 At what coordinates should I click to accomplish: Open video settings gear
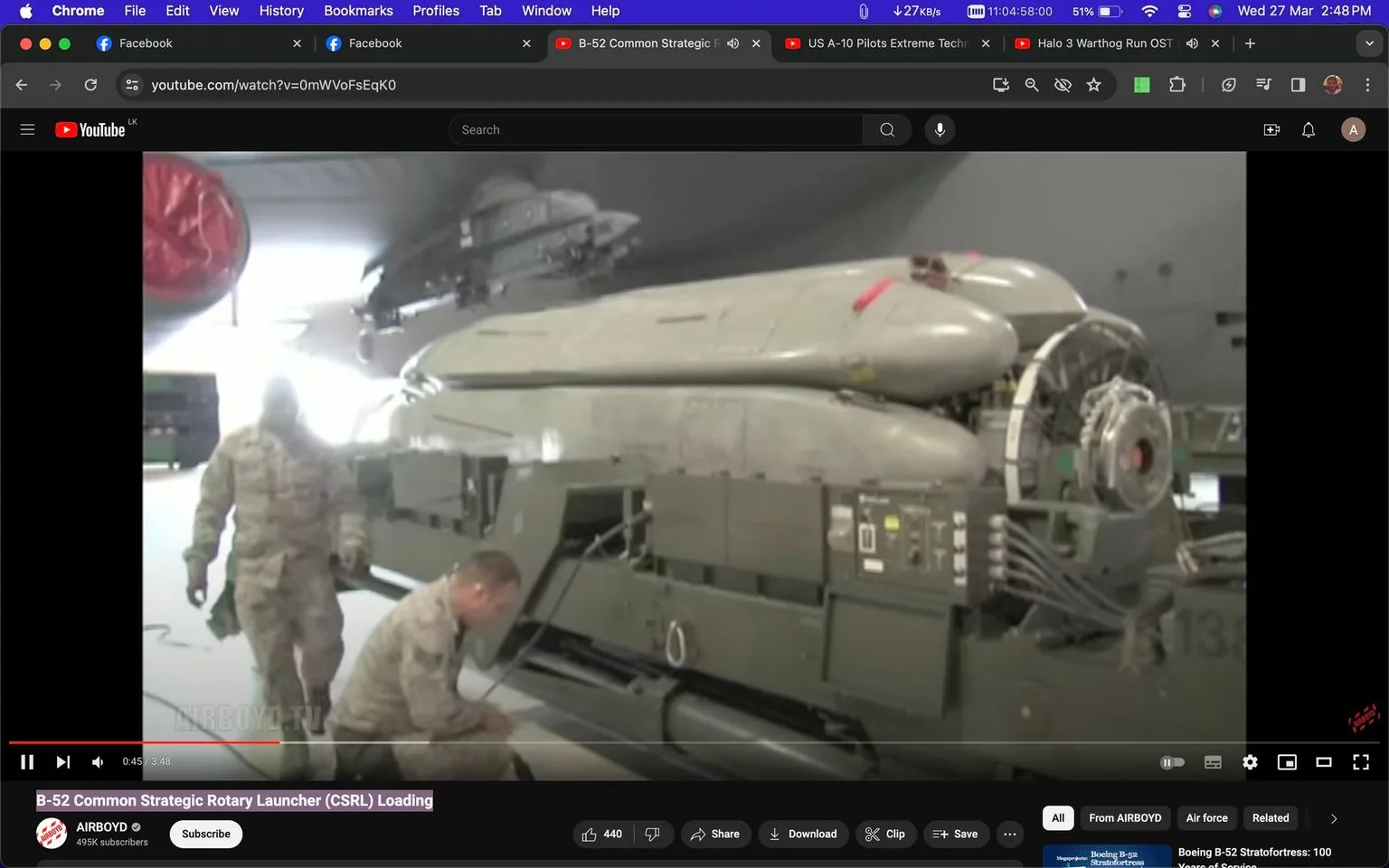[x=1250, y=762]
